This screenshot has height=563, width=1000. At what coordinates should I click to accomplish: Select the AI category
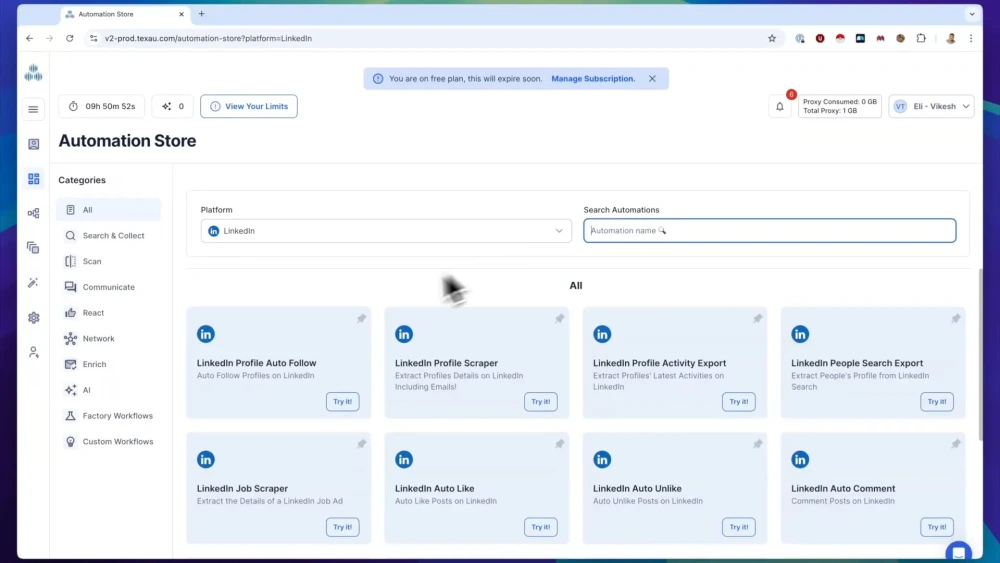click(x=108, y=390)
